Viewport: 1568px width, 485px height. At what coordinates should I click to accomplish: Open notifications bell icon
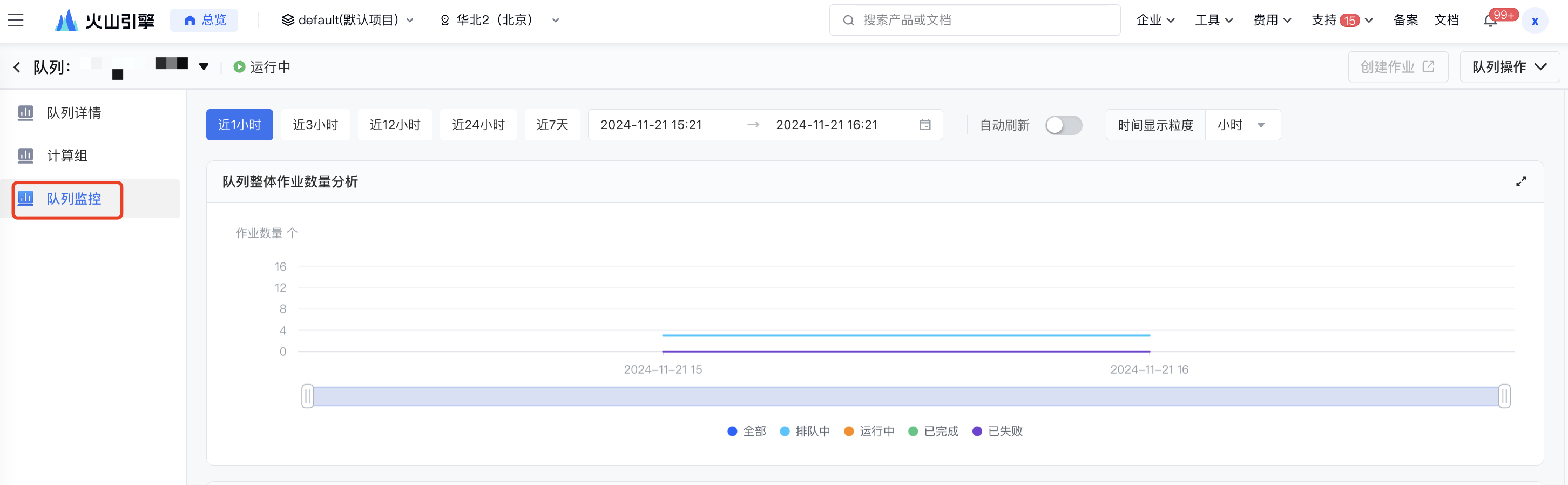(1490, 21)
